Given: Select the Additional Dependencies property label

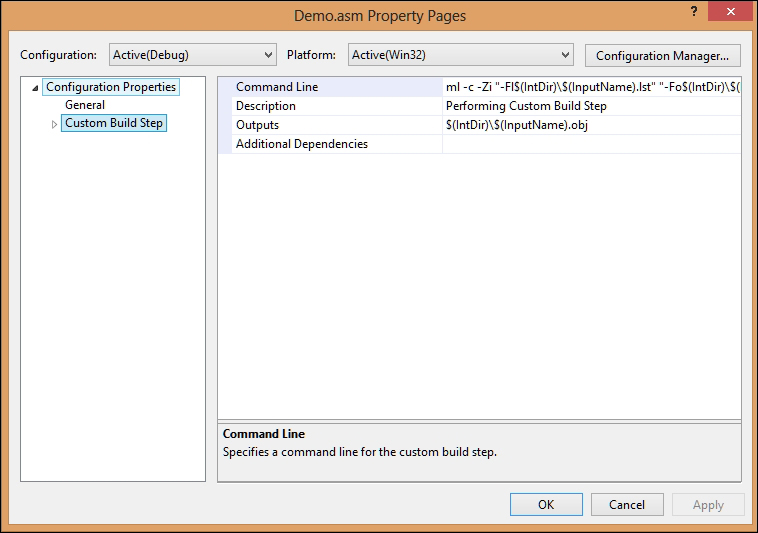Looking at the screenshot, I should point(302,144).
